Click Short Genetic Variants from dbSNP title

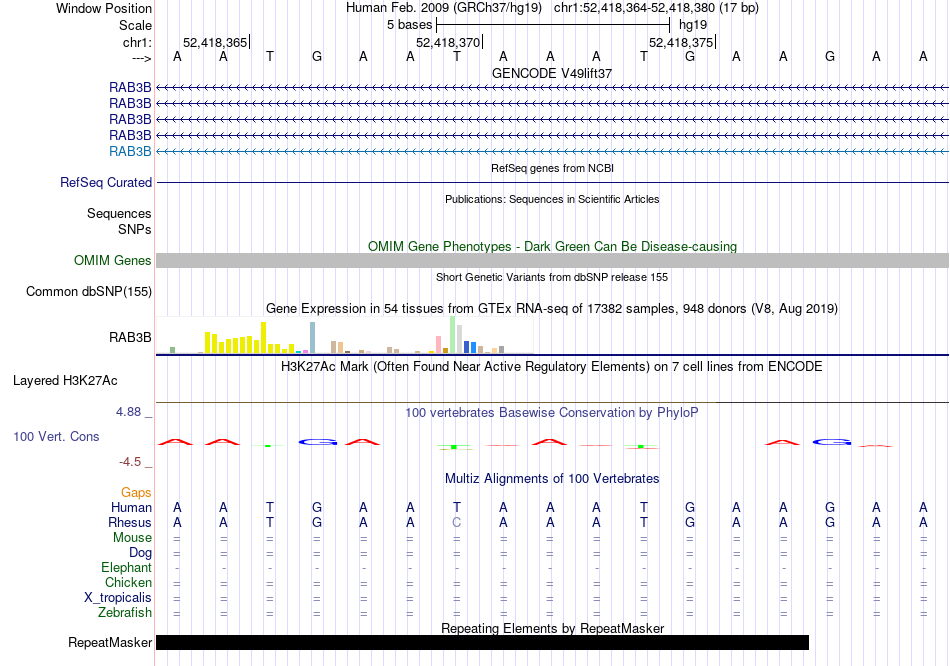(x=552, y=278)
